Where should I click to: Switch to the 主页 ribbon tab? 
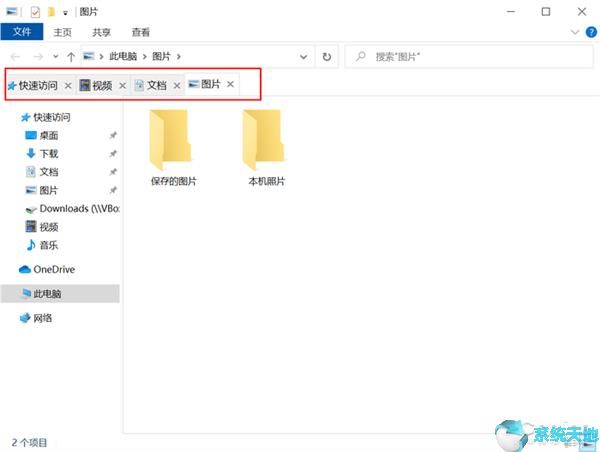pyautogui.click(x=62, y=32)
